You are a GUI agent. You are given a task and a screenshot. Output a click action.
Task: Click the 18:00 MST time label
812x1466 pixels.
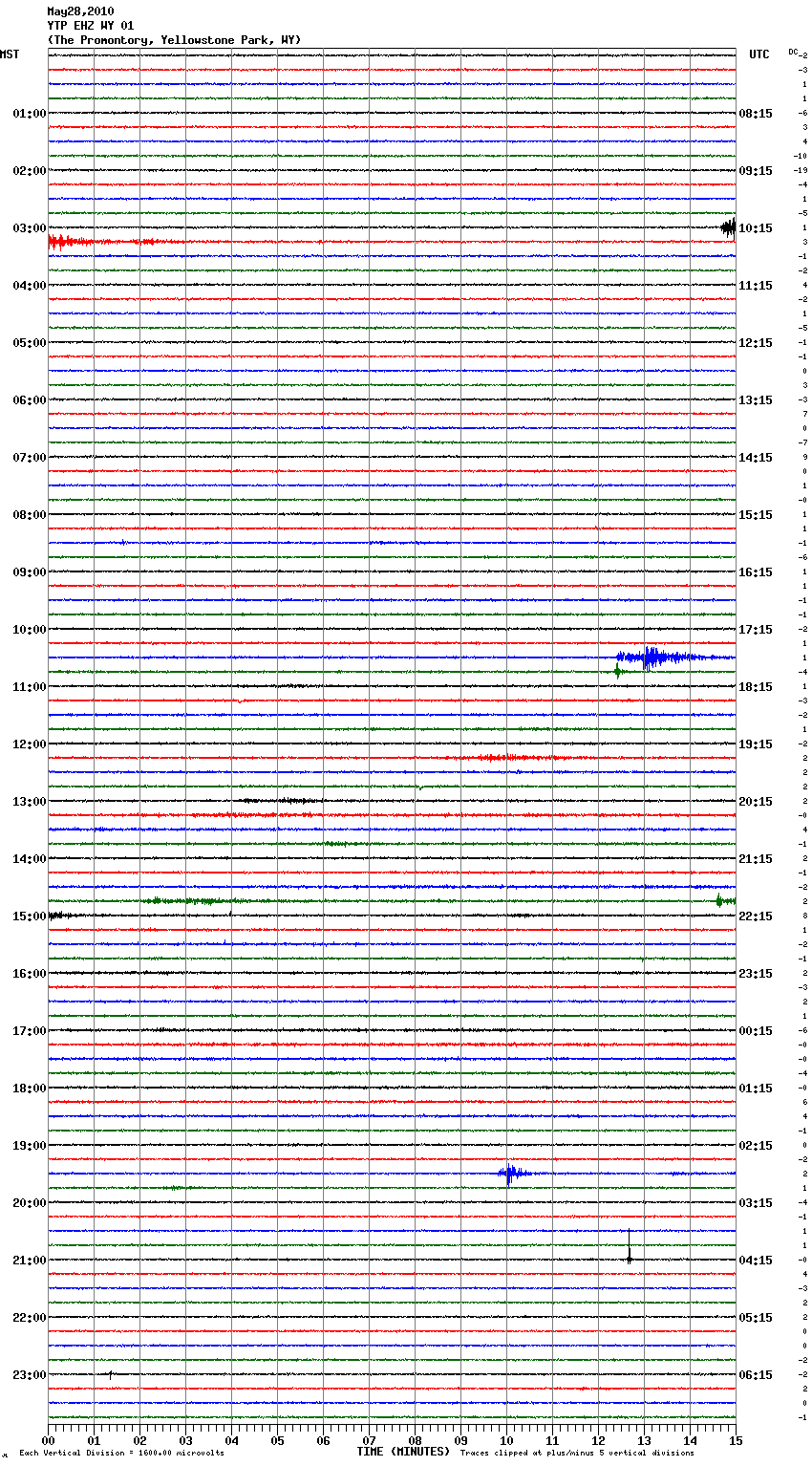(x=30, y=1089)
